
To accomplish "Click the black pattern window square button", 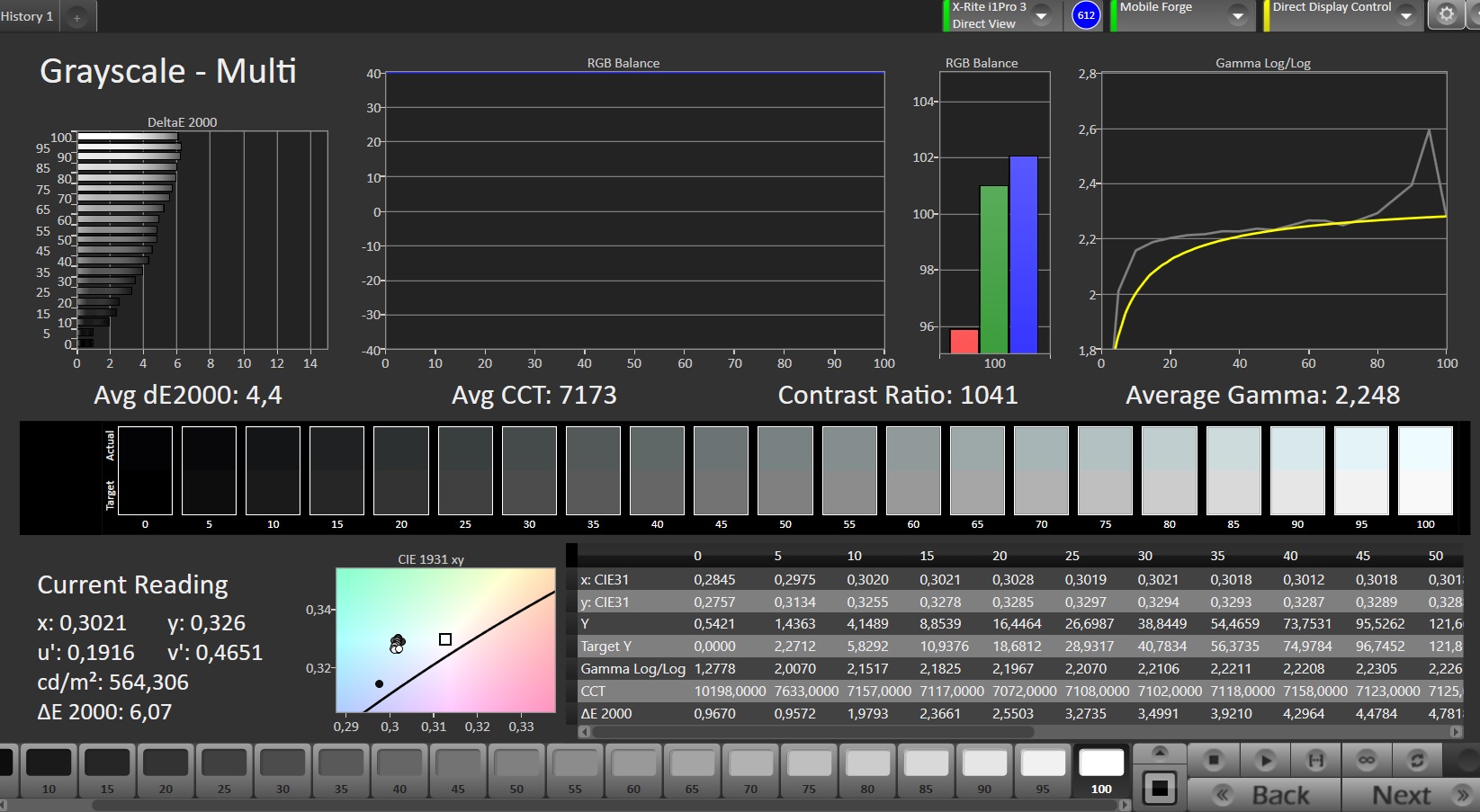I will click(x=1160, y=789).
